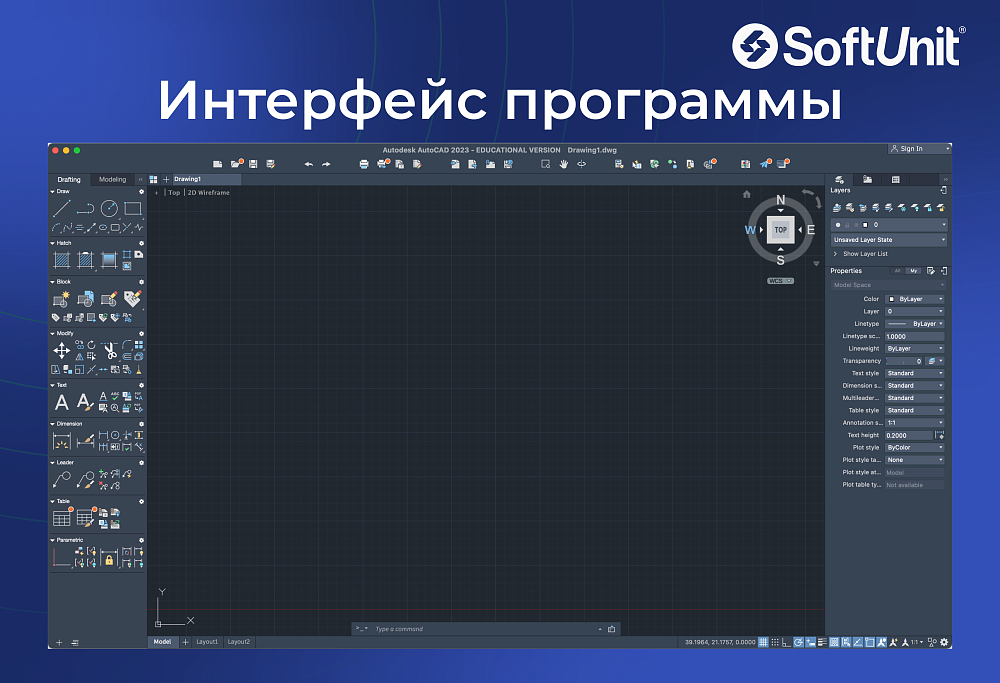This screenshot has height=683, width=1000.
Task: Switch to the Layout2 tab
Action: pyautogui.click(x=239, y=642)
